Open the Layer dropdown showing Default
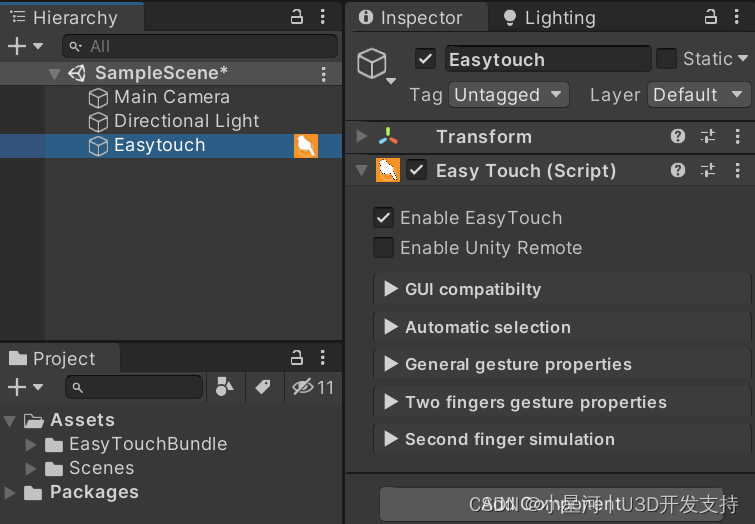755x524 pixels. click(698, 94)
